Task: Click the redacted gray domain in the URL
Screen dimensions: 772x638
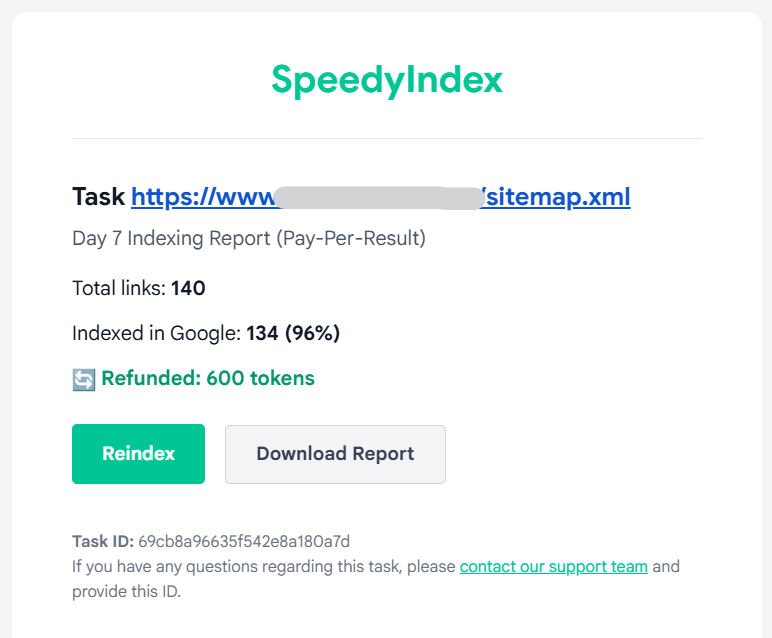Action: pos(378,197)
